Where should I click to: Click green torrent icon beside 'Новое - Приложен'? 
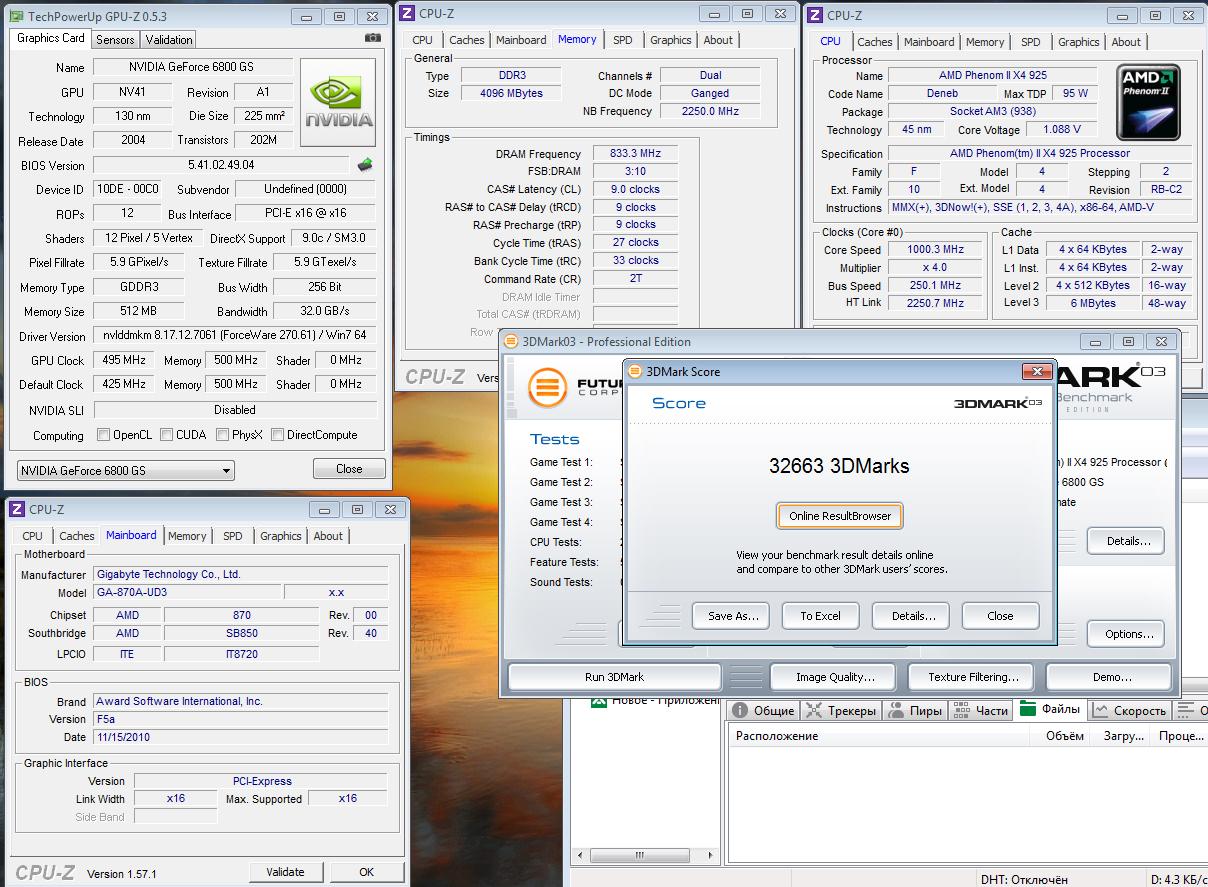click(598, 701)
